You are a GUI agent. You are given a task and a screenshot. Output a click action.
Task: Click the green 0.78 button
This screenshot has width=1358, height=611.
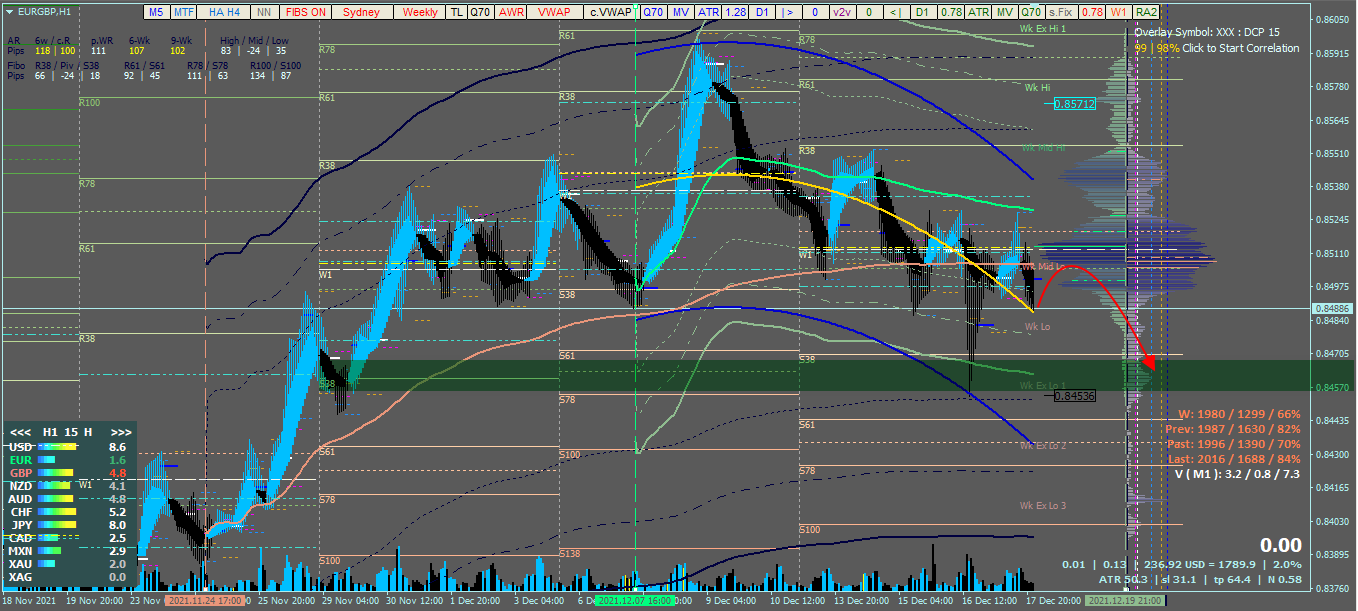click(x=951, y=12)
